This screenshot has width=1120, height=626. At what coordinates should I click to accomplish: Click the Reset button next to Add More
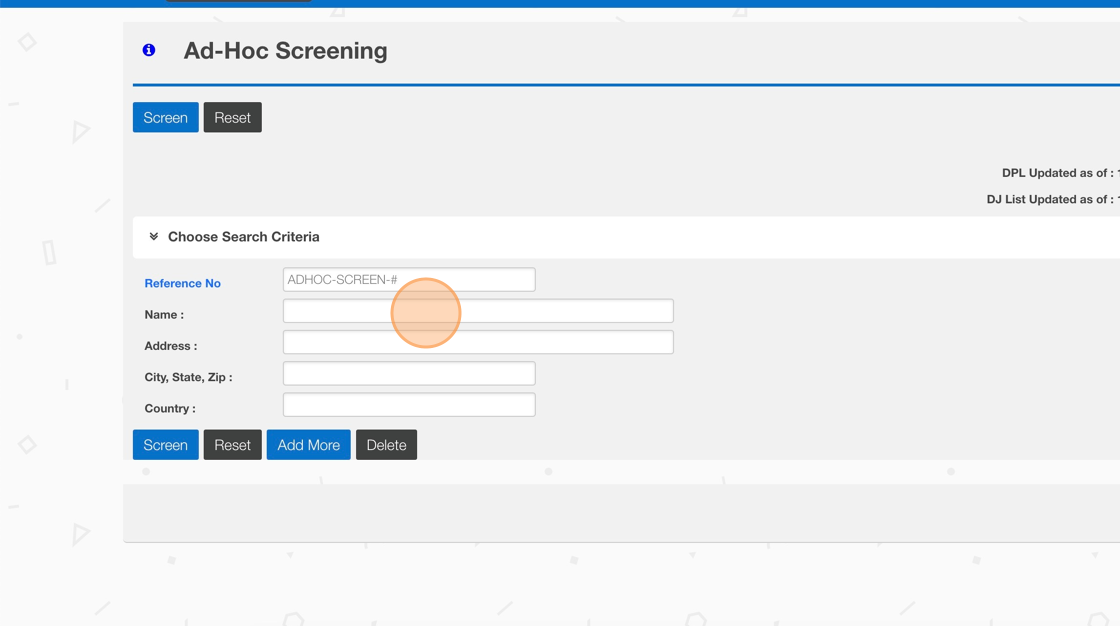[232, 445]
